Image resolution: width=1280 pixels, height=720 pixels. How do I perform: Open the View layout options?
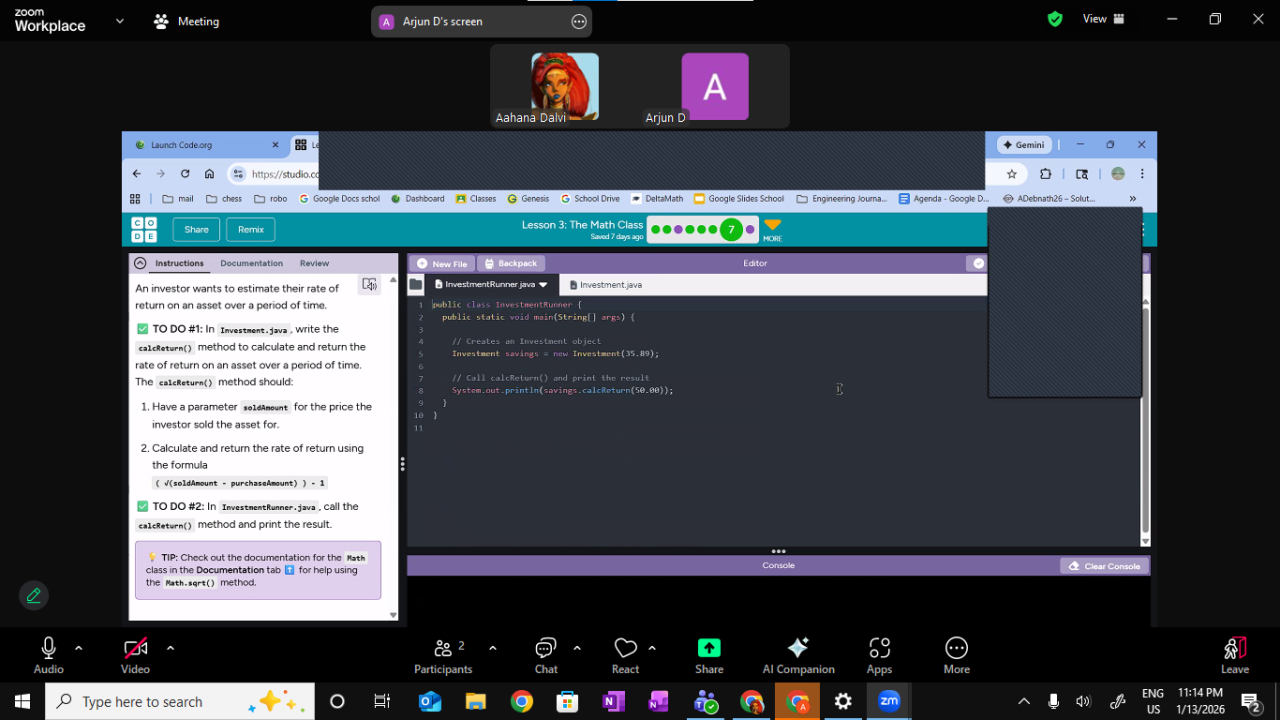tap(1103, 19)
